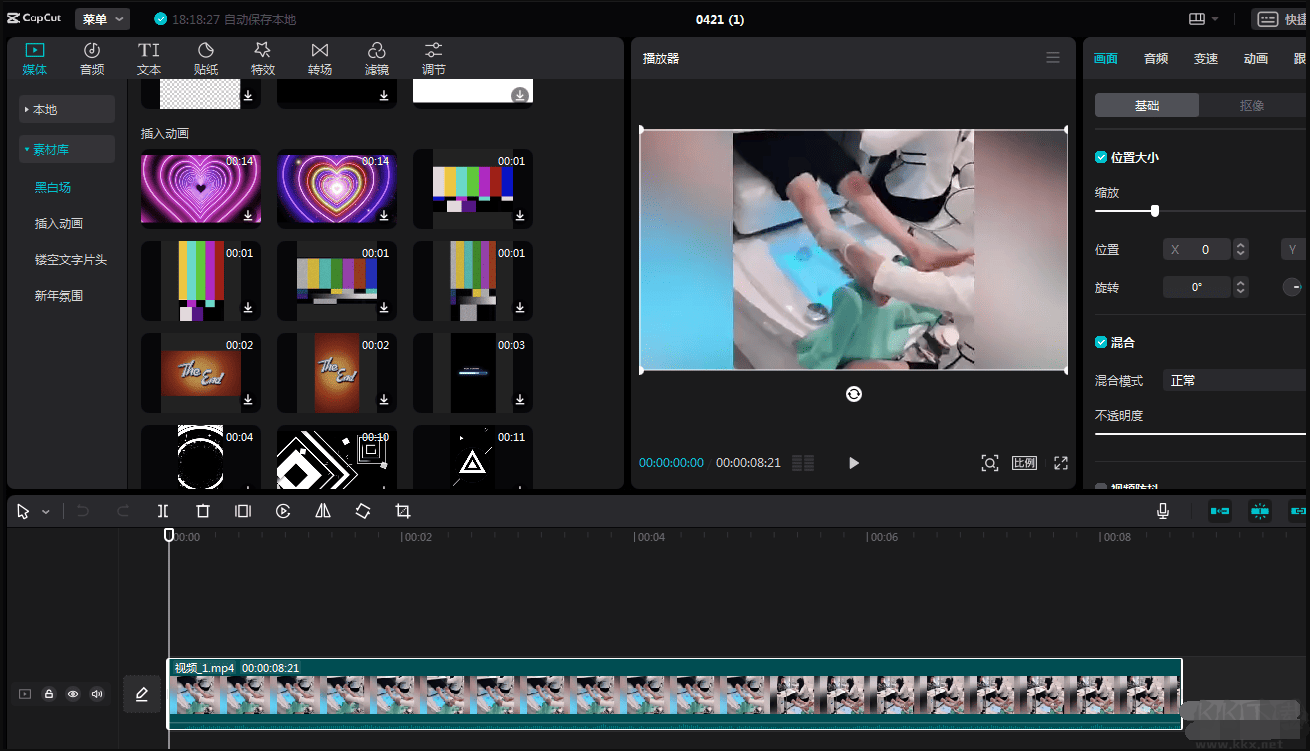Image resolution: width=1310 pixels, height=751 pixels.
Task: Select the 抠像 sub-tab
Action: point(1252,105)
